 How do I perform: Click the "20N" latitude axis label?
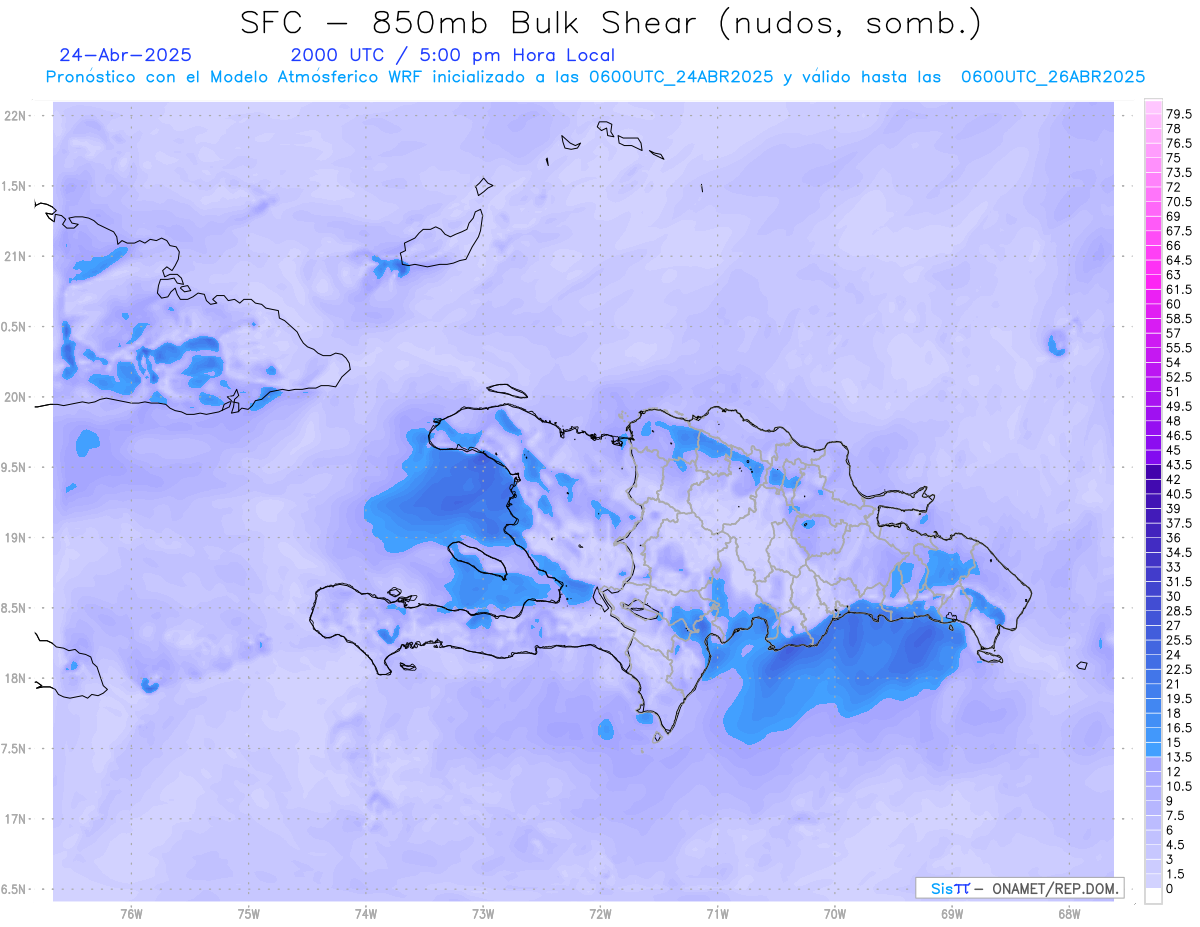point(17,397)
